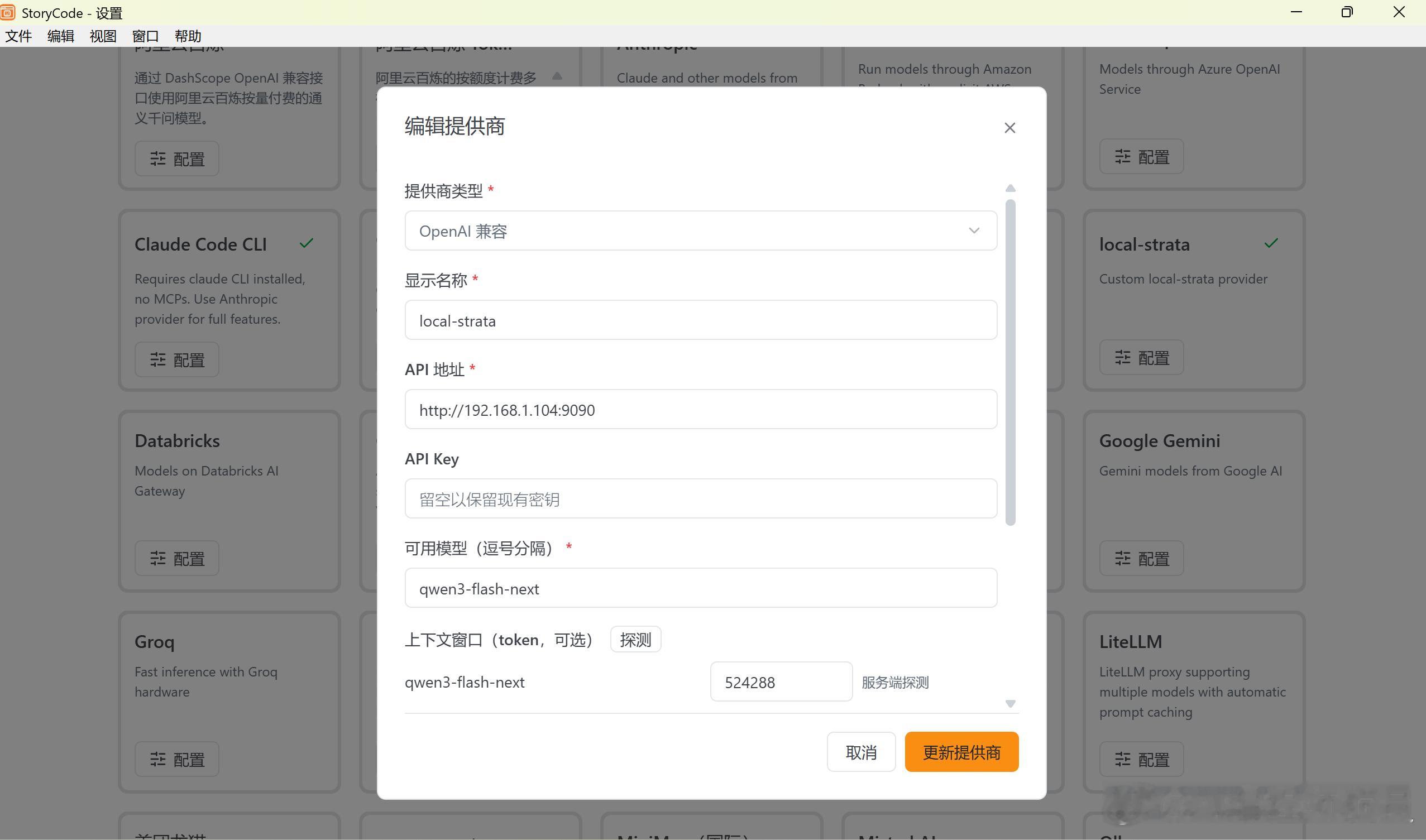
Task: Click 配置 on the local-strata card
Action: coord(1141,357)
